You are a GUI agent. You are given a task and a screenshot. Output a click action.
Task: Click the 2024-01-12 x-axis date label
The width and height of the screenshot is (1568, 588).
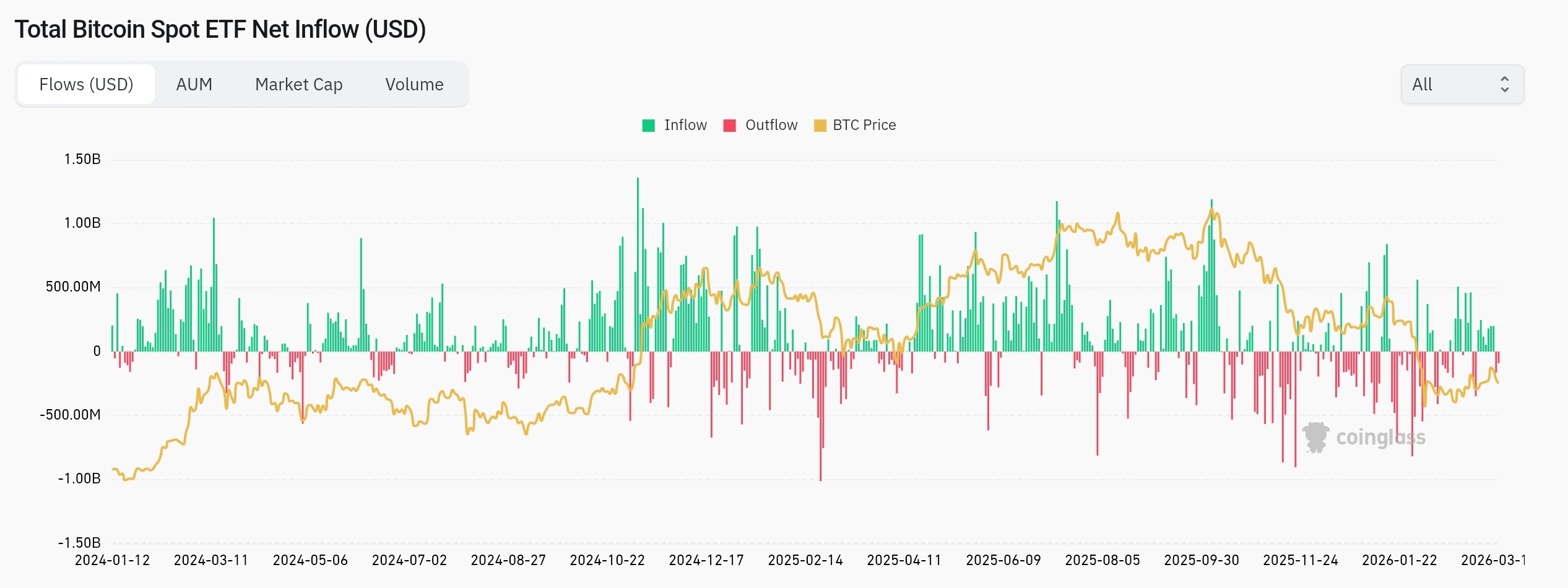click(x=112, y=560)
